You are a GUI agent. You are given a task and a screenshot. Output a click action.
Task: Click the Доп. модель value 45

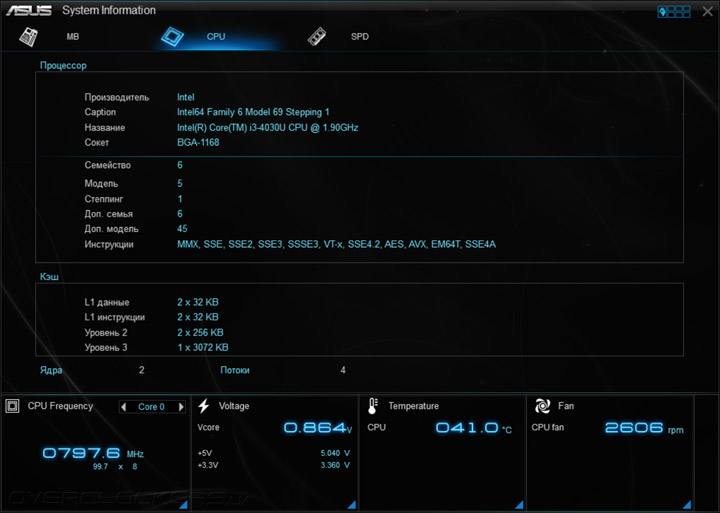click(182, 229)
